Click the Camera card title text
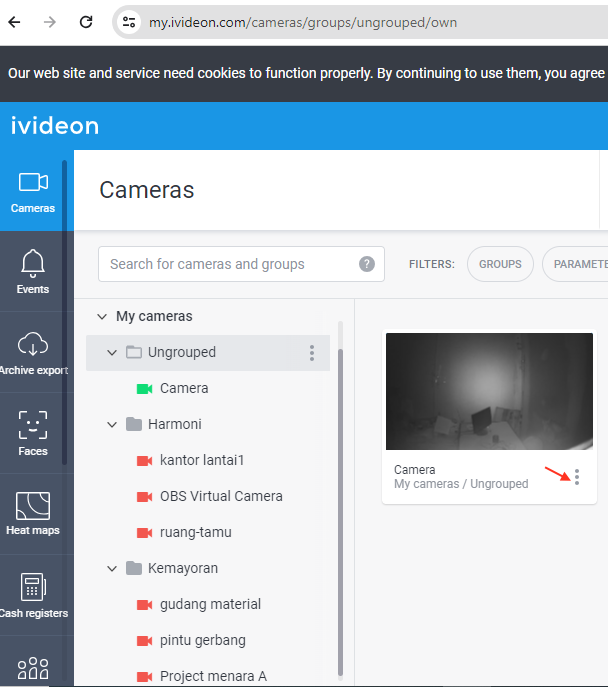The height and width of the screenshot is (687, 608). tap(414, 470)
